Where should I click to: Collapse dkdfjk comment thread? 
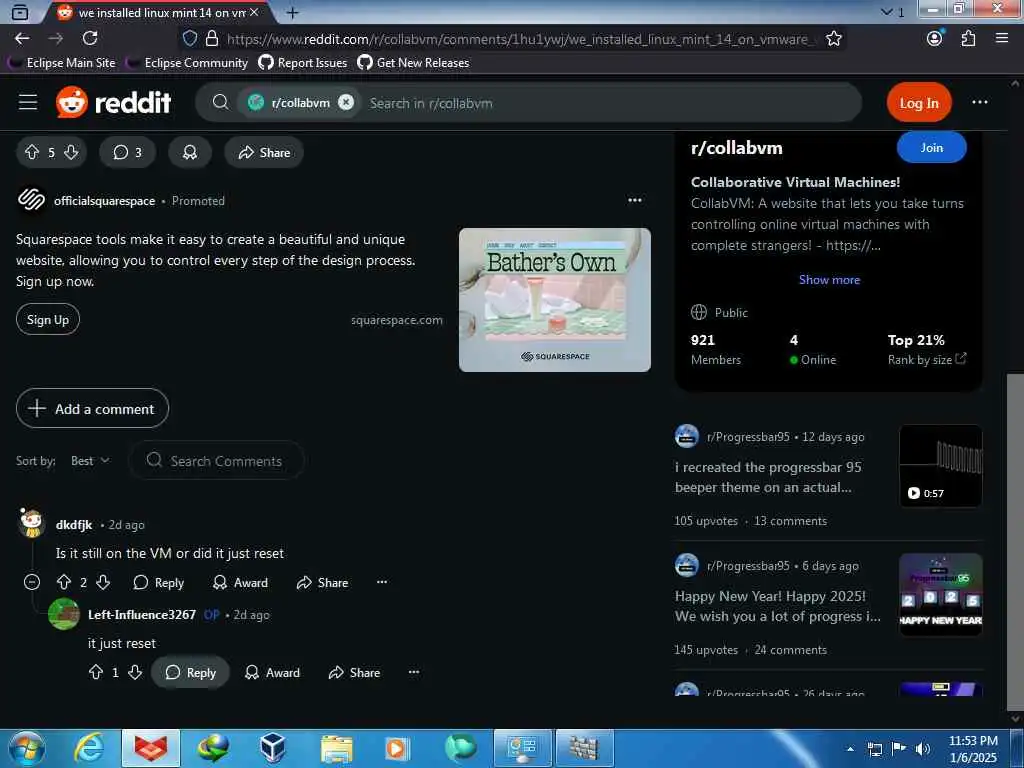[x=32, y=582]
